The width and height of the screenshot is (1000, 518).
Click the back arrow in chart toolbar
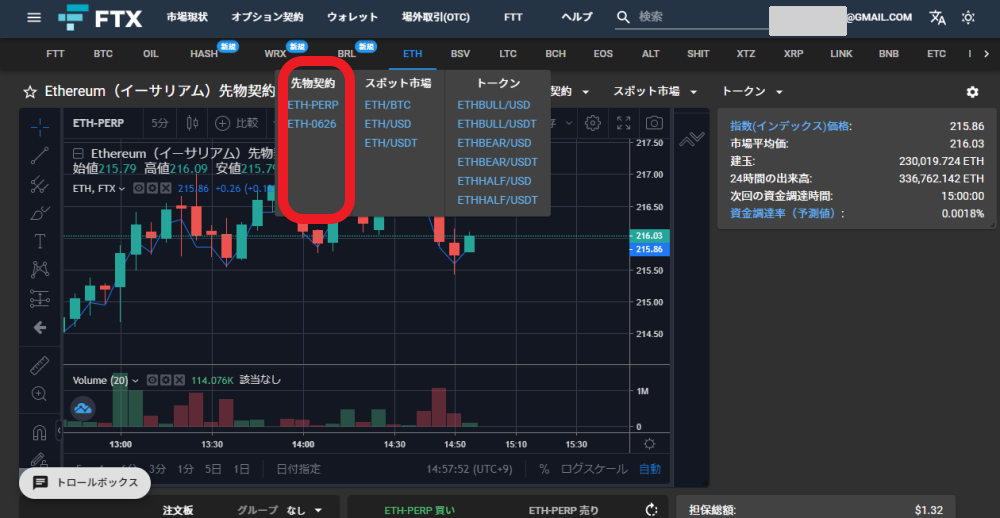tap(40, 328)
